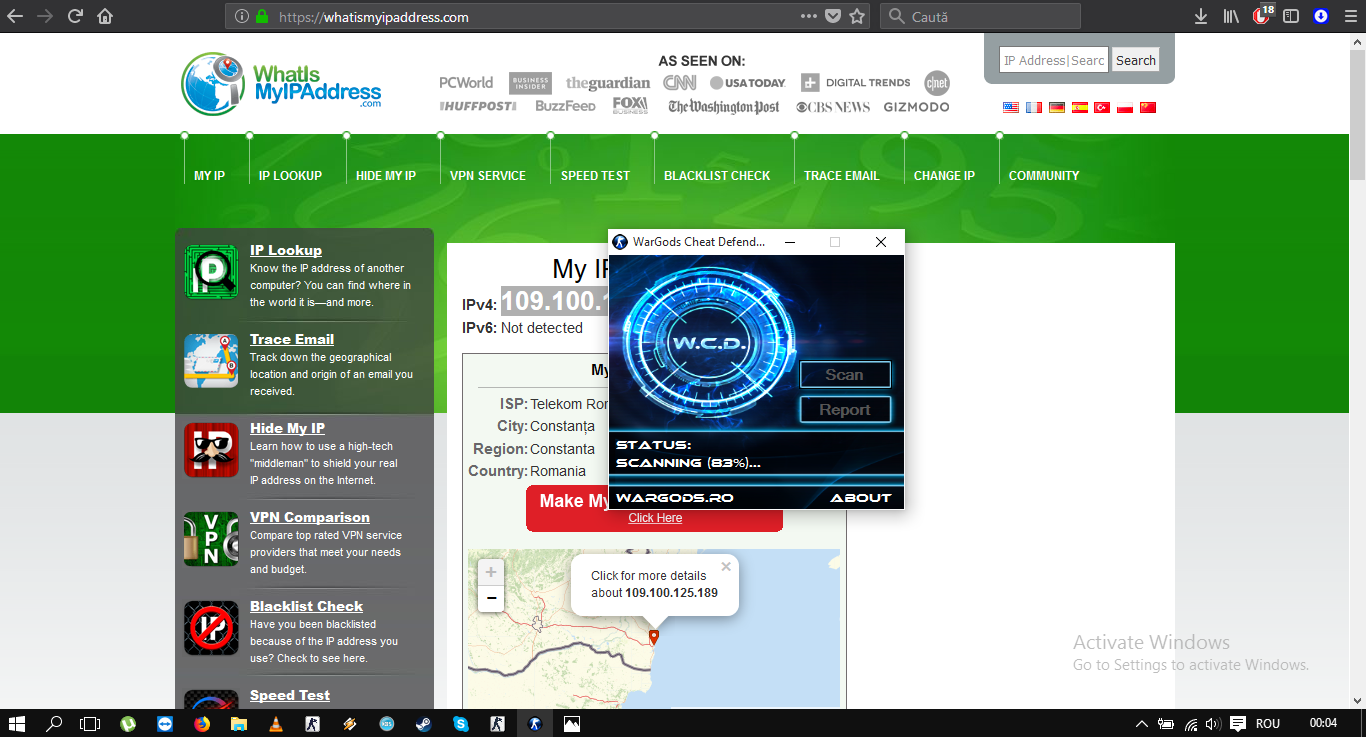Open the Trace Email map icon
1366x737 pixels.
[211, 361]
